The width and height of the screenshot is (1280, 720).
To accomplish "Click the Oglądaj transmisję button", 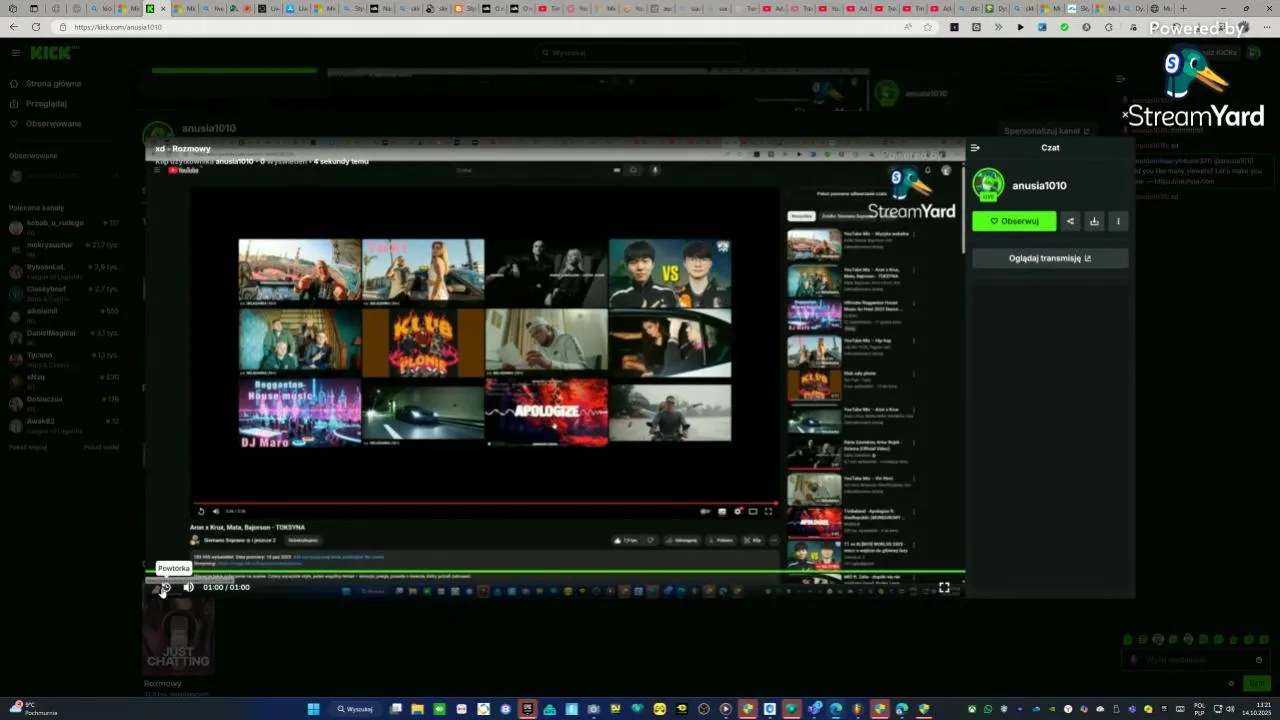I will (x=1050, y=258).
